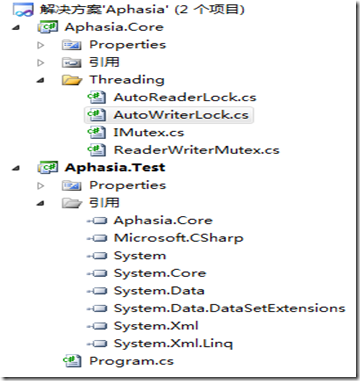Collapse the Aphasia.Test project node
This screenshot has width=360, height=381.
(15, 168)
